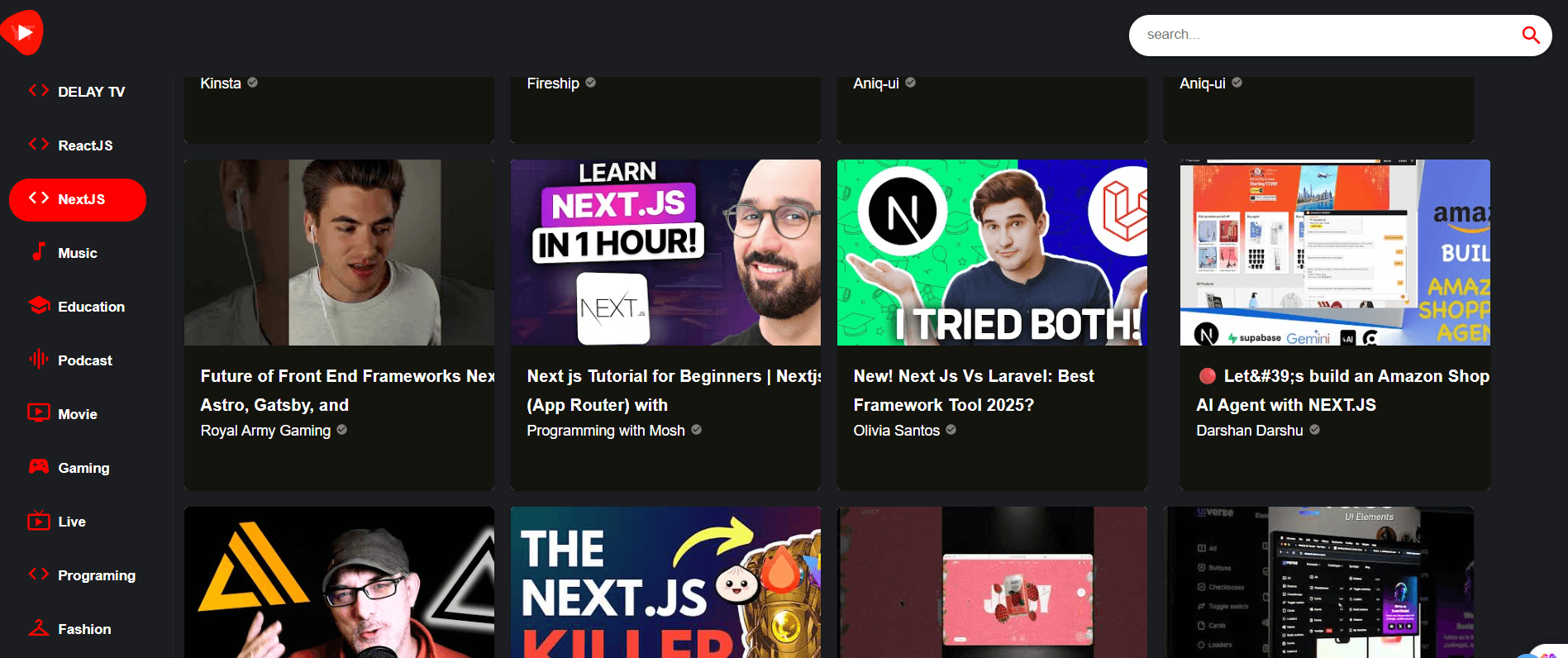Open thumbnail of man in cap
The image size is (1568, 658).
[339, 582]
